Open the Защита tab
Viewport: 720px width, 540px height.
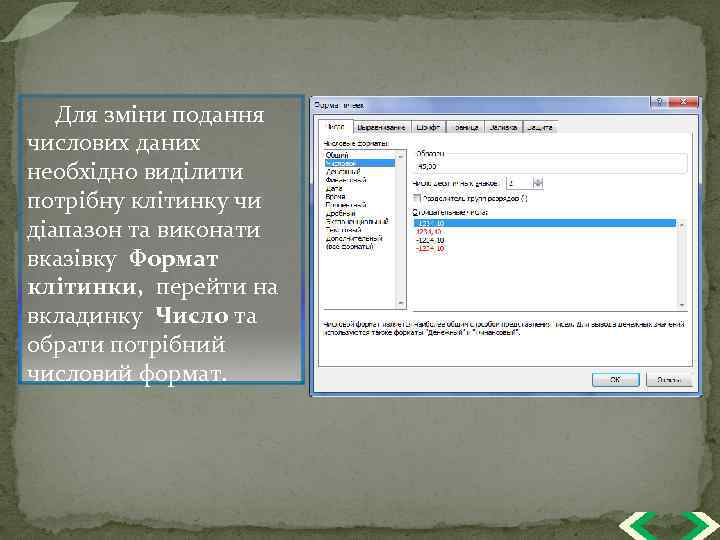(x=540, y=128)
